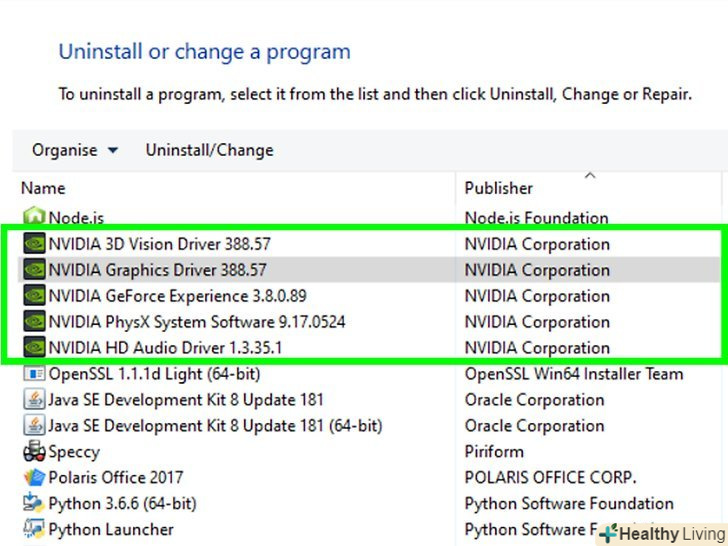The image size is (728, 546).
Task: Open the Organise dropdown menu
Action: (x=75, y=150)
